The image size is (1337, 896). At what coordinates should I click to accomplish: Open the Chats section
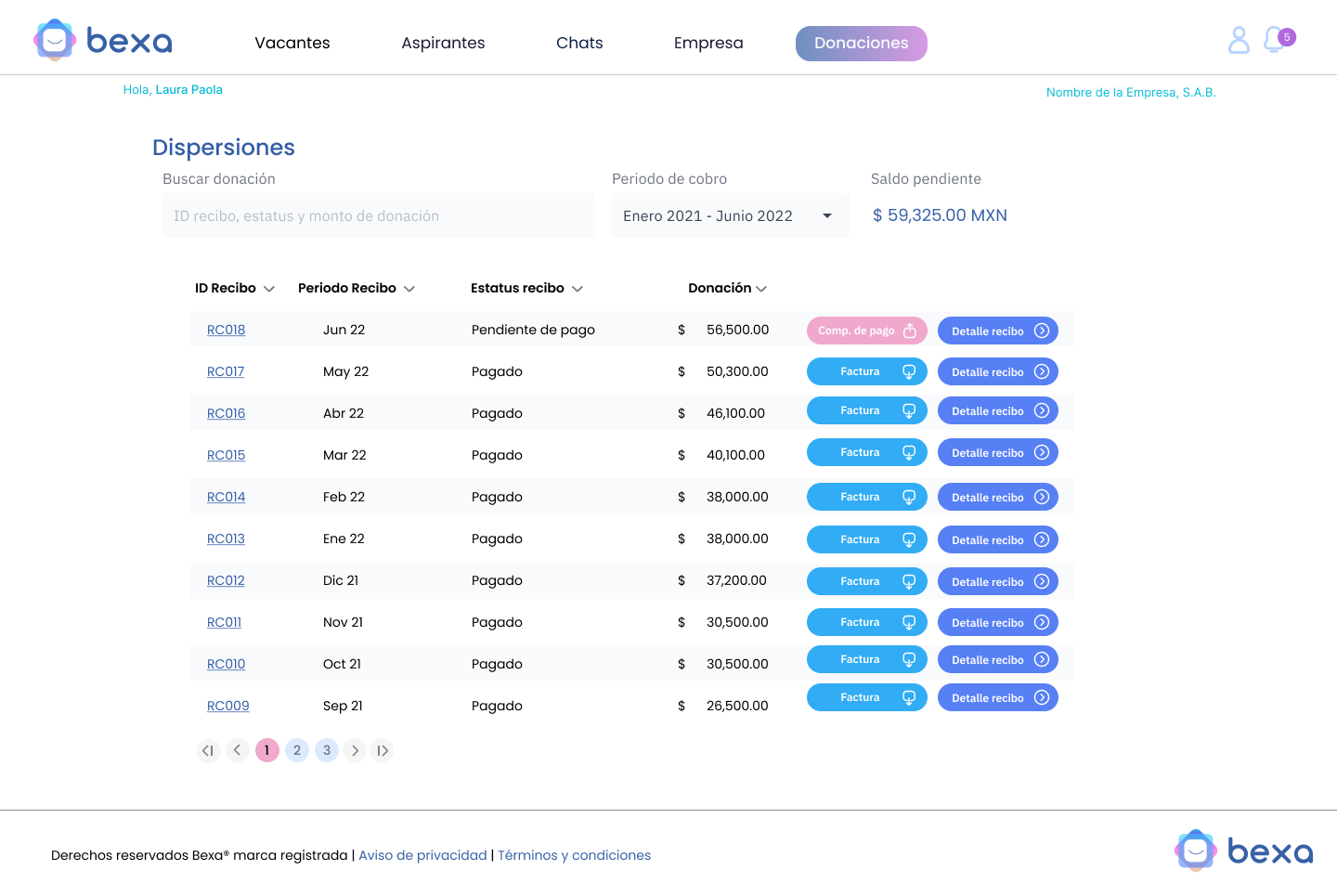point(578,43)
